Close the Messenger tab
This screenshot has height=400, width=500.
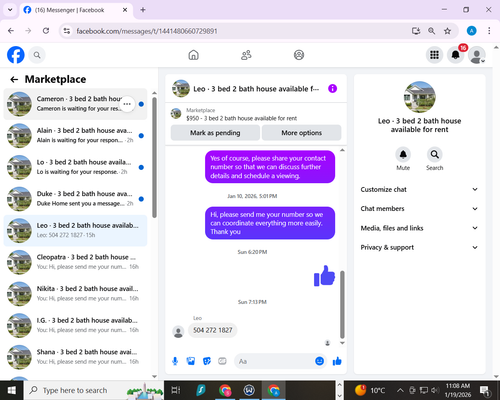tap(125, 10)
